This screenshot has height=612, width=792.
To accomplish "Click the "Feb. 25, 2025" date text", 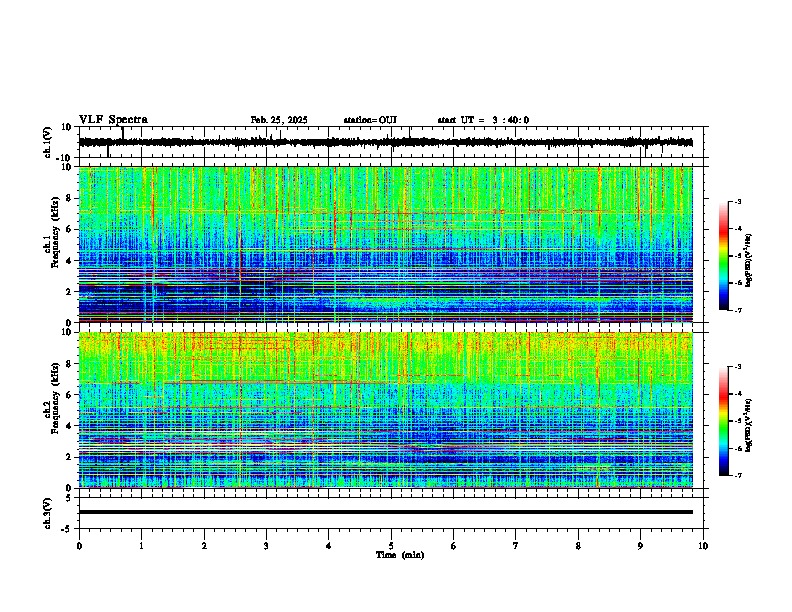I will (x=279, y=120).
